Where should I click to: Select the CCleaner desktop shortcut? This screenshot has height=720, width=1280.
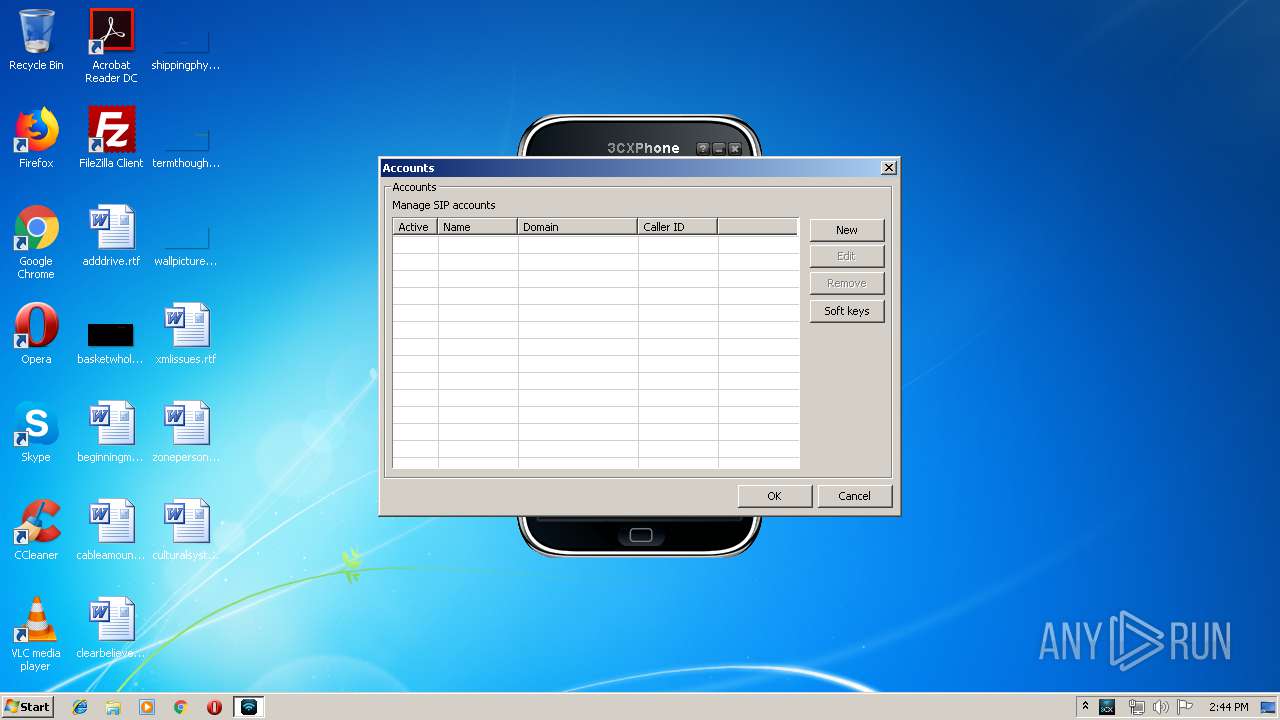(x=36, y=531)
